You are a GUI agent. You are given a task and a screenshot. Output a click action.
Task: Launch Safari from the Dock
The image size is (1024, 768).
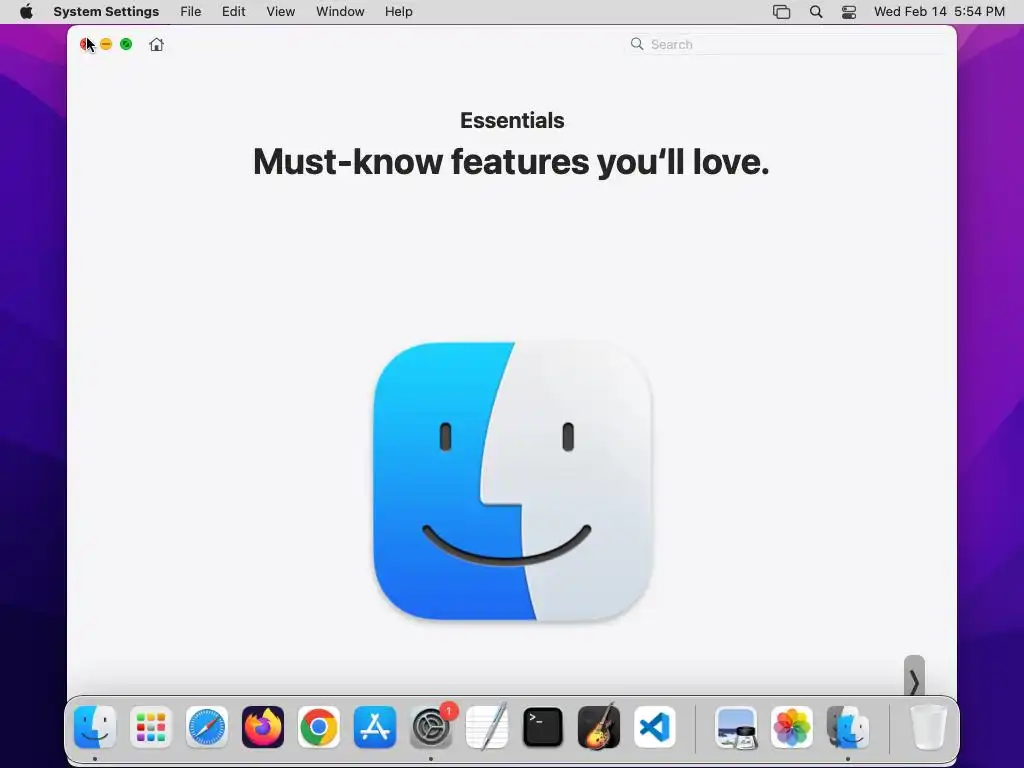[x=207, y=727]
